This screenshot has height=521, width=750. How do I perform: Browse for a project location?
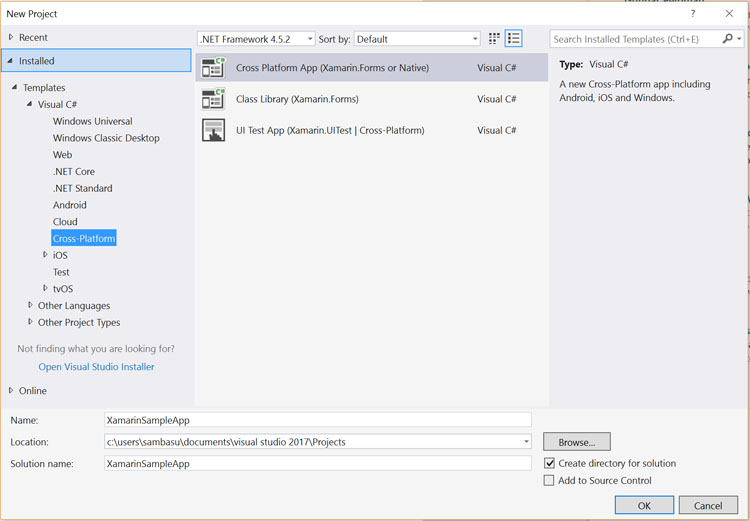[x=577, y=442]
